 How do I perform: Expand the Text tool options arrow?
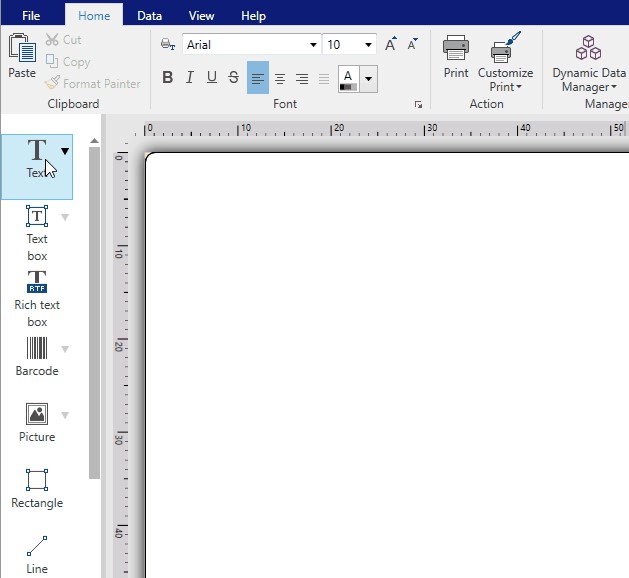[x=65, y=151]
